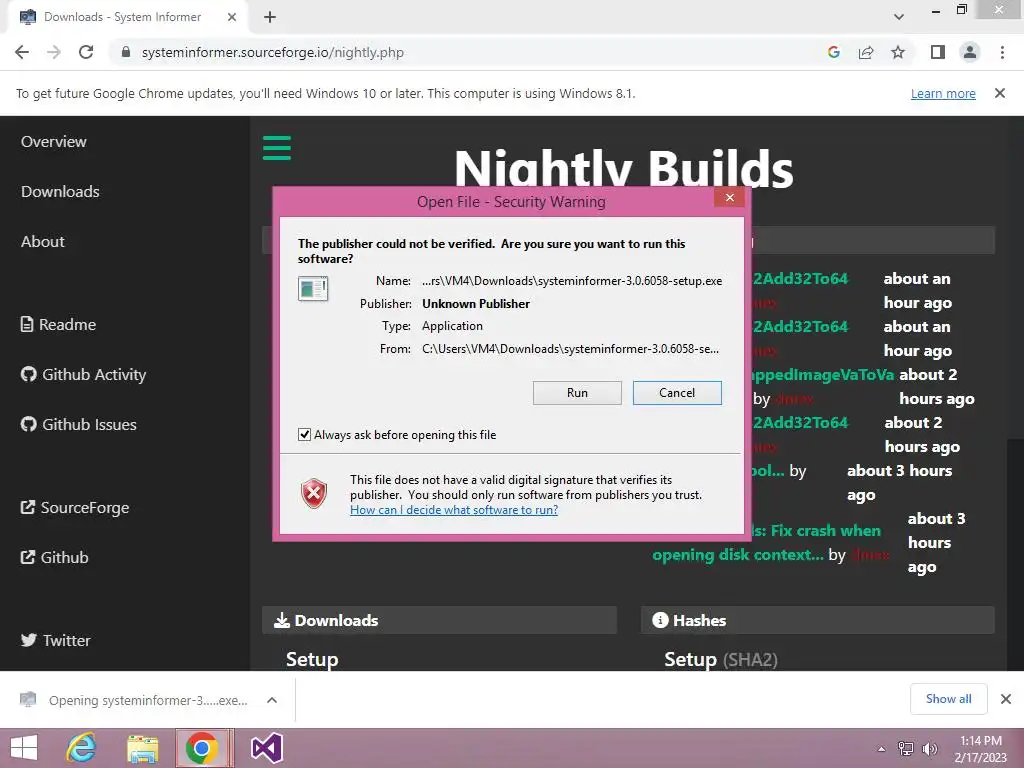Show all downloads

[x=948, y=699]
